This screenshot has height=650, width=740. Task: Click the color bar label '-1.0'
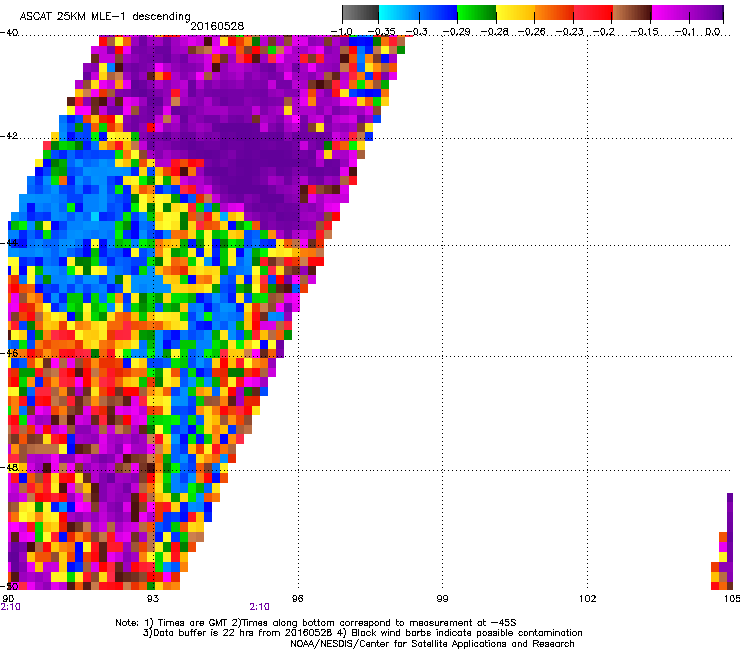coord(341,32)
